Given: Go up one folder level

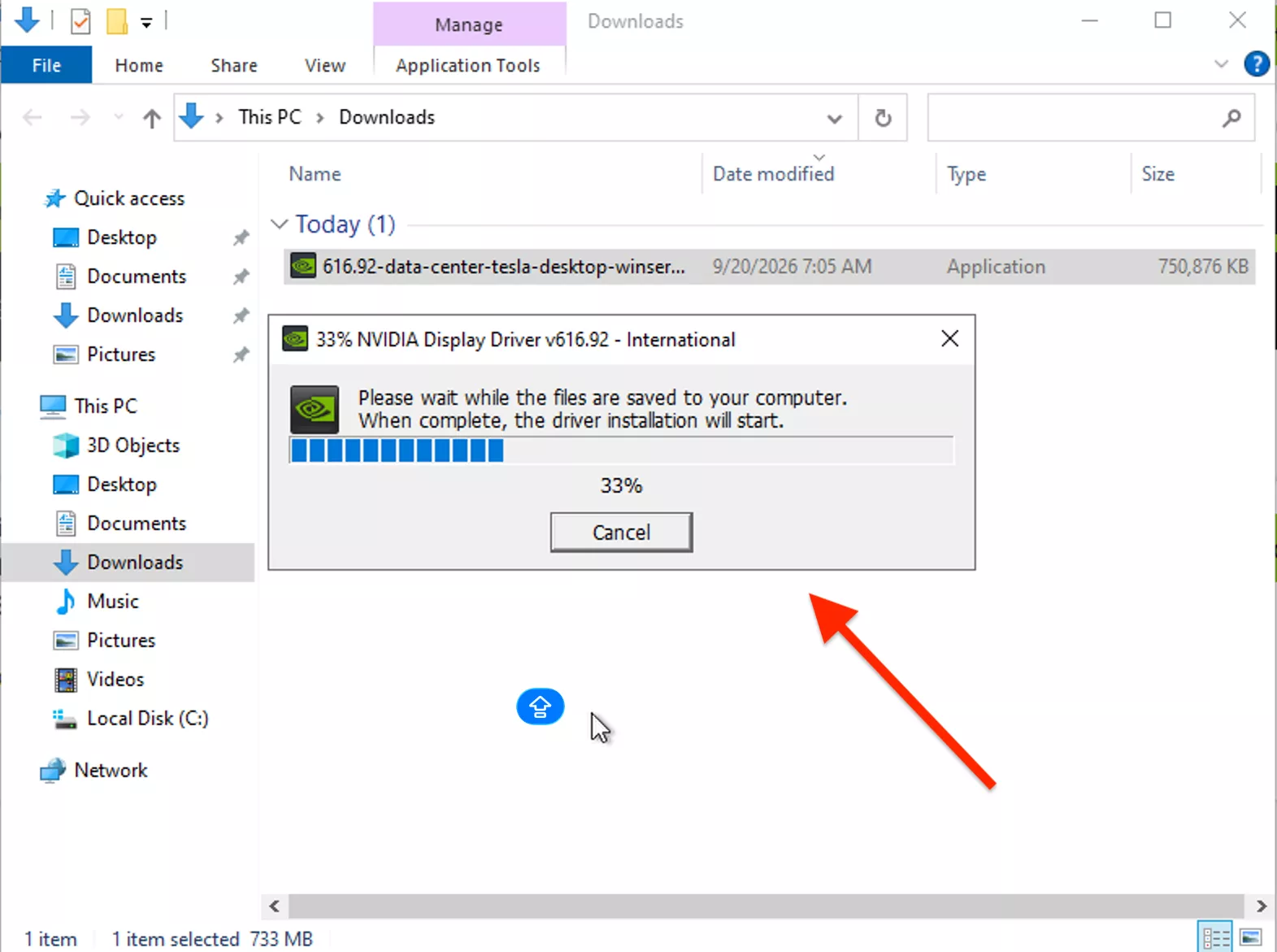Looking at the screenshot, I should click(152, 119).
